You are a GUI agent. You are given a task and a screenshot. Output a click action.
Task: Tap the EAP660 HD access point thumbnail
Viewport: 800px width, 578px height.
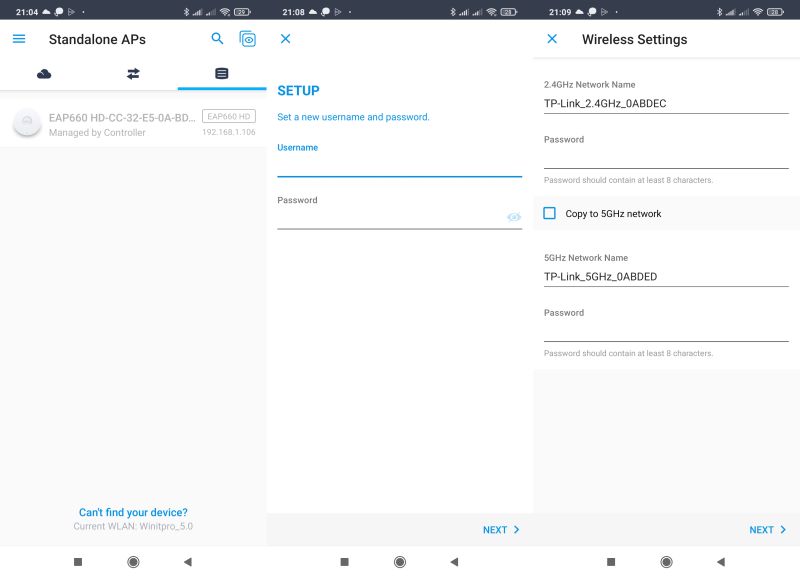pyautogui.click(x=27, y=123)
